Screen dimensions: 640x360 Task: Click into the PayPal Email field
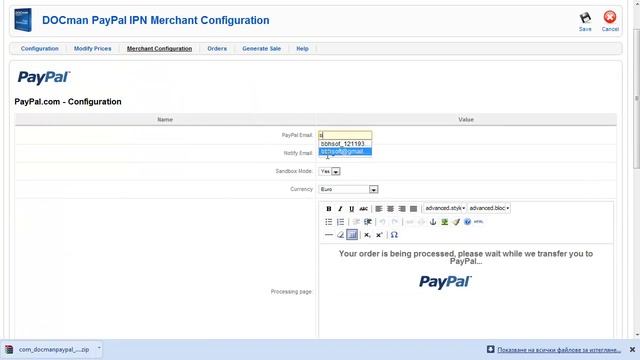click(345, 135)
